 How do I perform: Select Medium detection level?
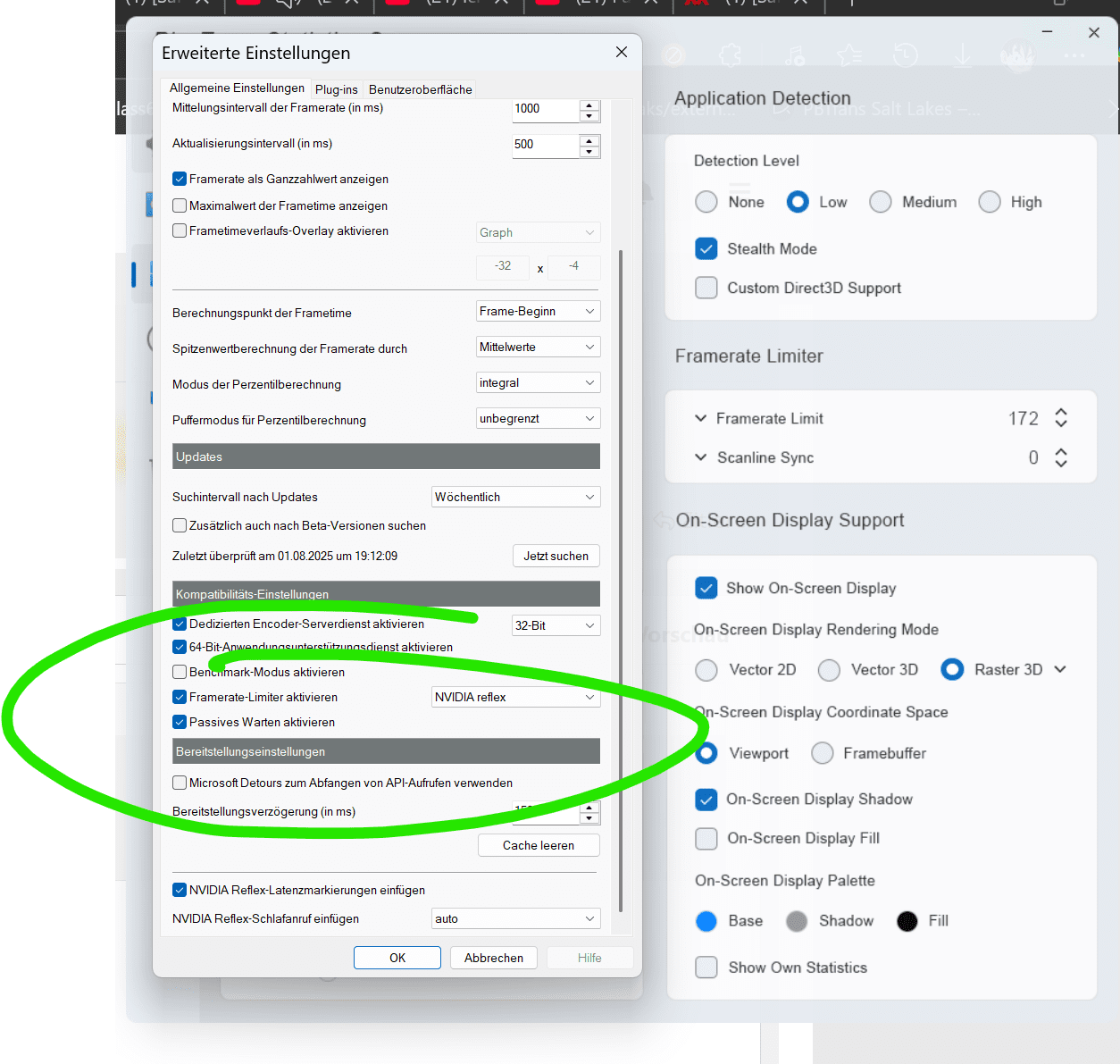tap(881, 202)
